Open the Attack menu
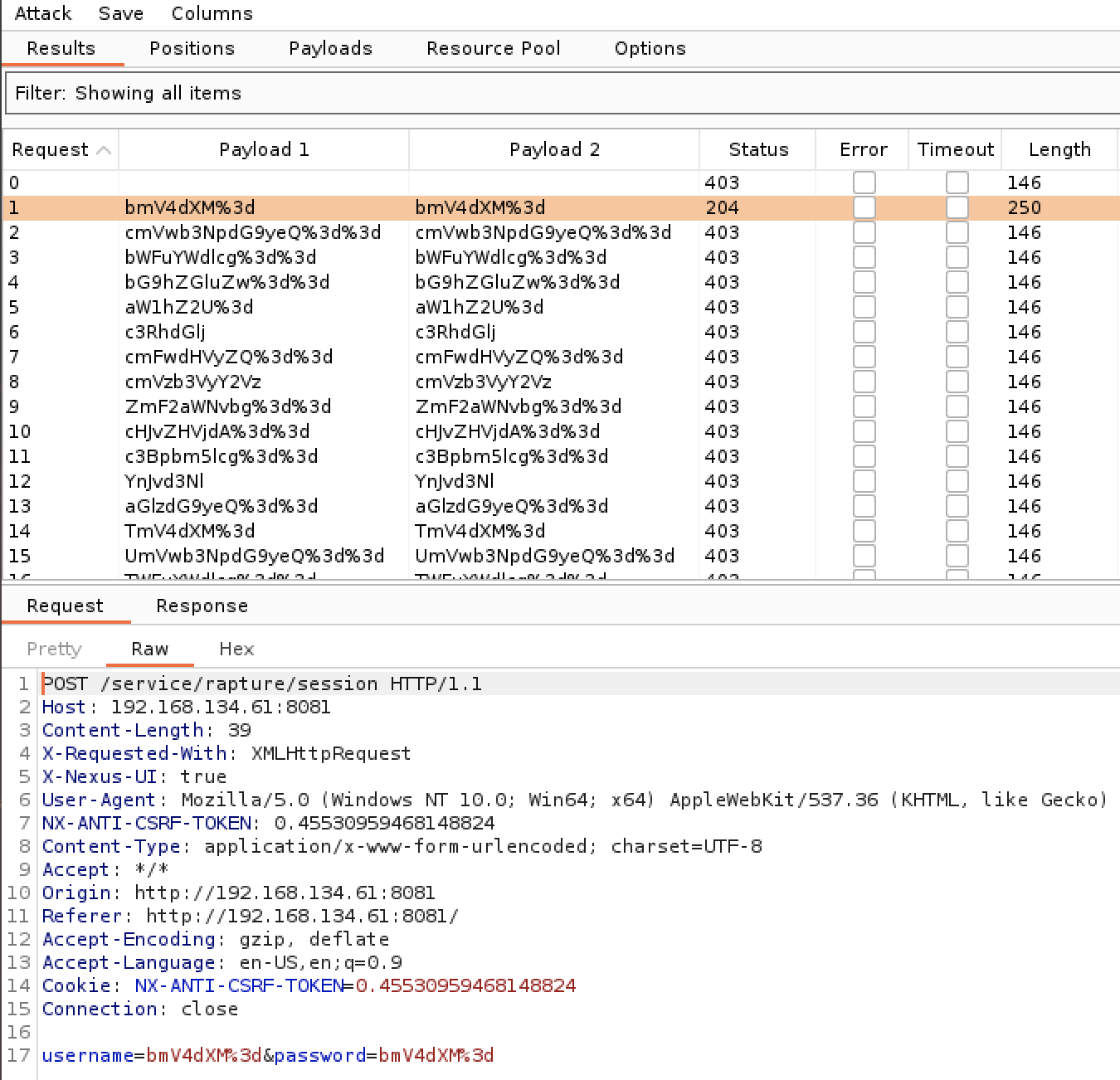1120x1080 pixels. point(43,13)
